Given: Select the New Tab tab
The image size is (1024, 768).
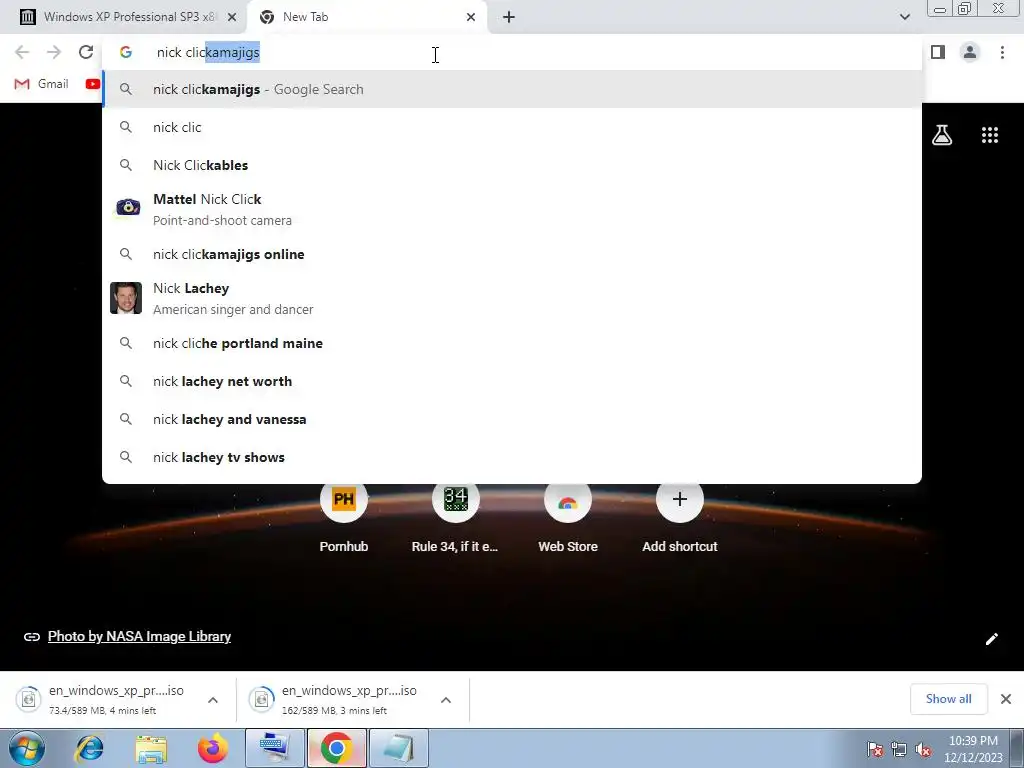Looking at the screenshot, I should tap(366, 17).
